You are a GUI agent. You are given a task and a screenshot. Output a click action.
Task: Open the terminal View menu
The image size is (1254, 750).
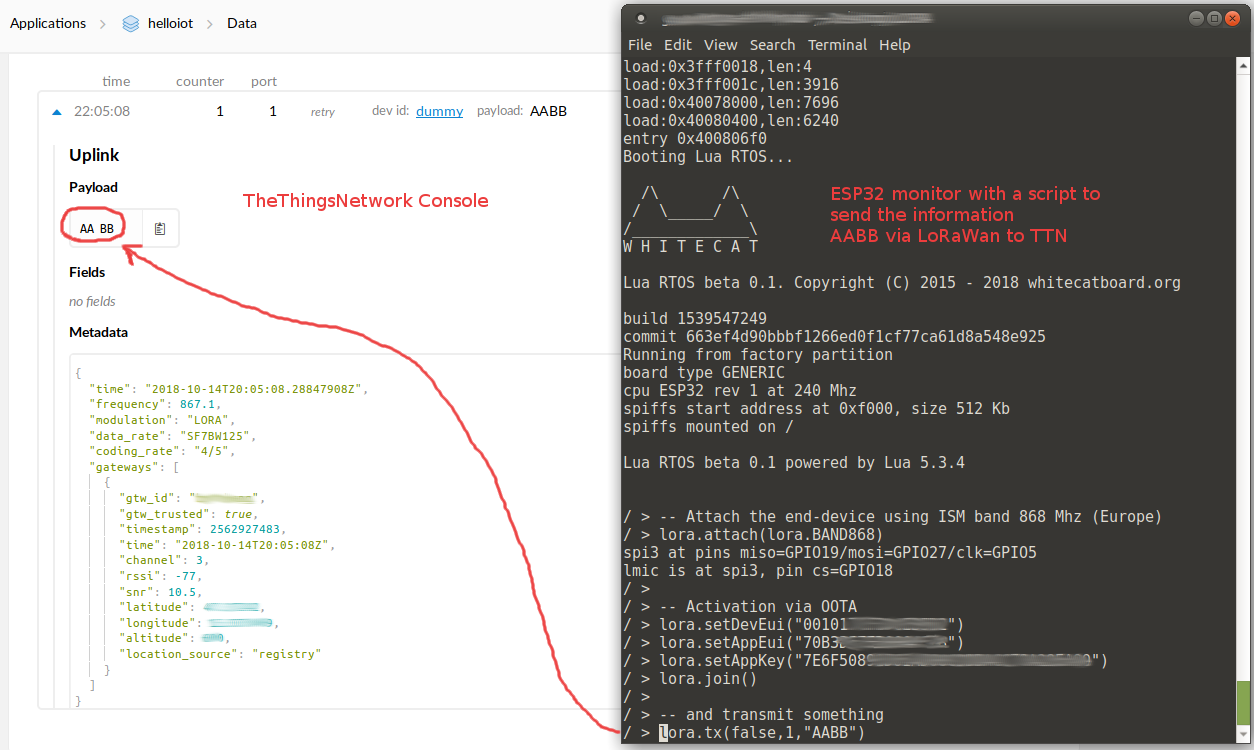721,45
